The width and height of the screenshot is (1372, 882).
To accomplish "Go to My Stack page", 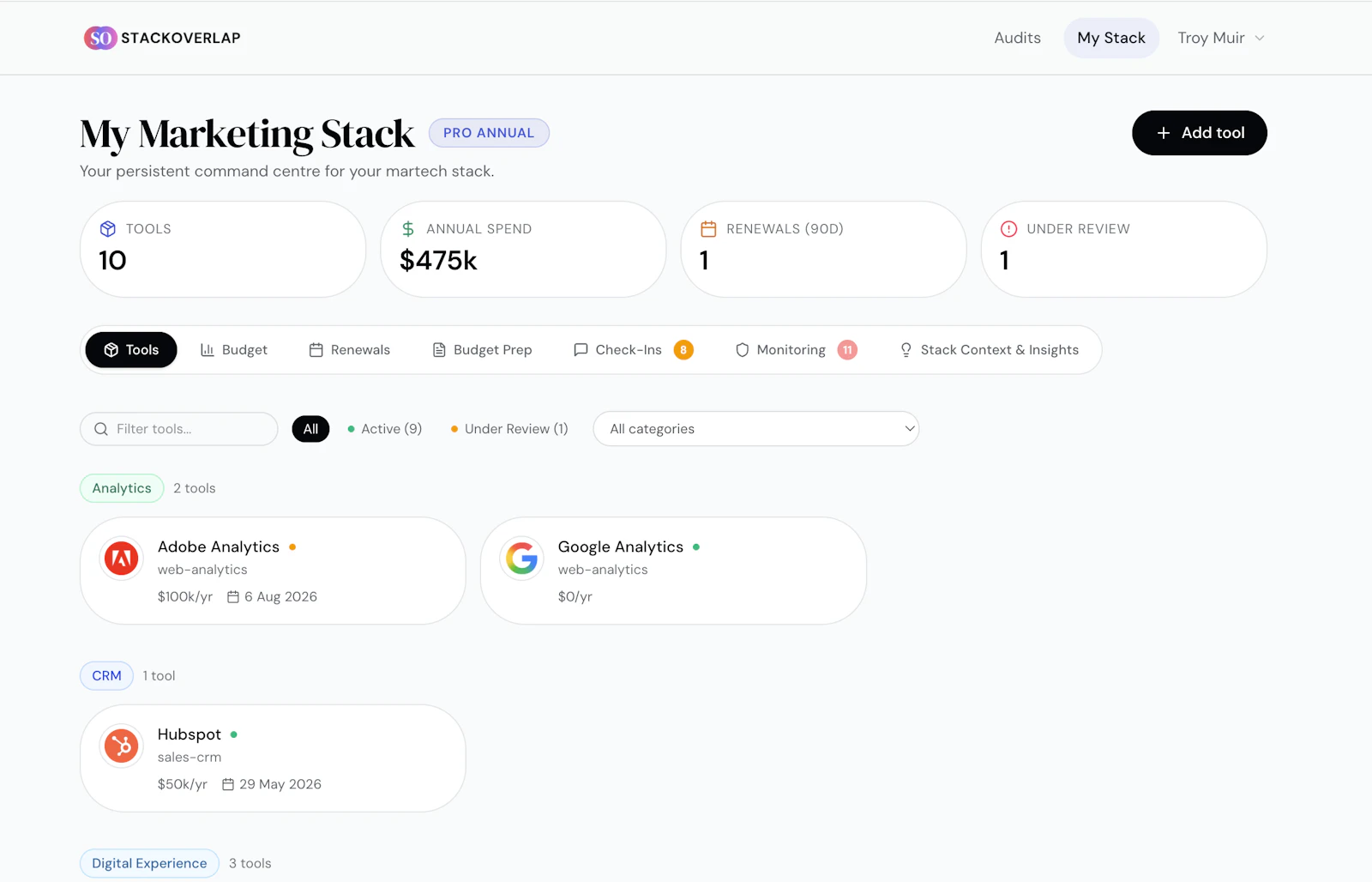I will (x=1111, y=38).
